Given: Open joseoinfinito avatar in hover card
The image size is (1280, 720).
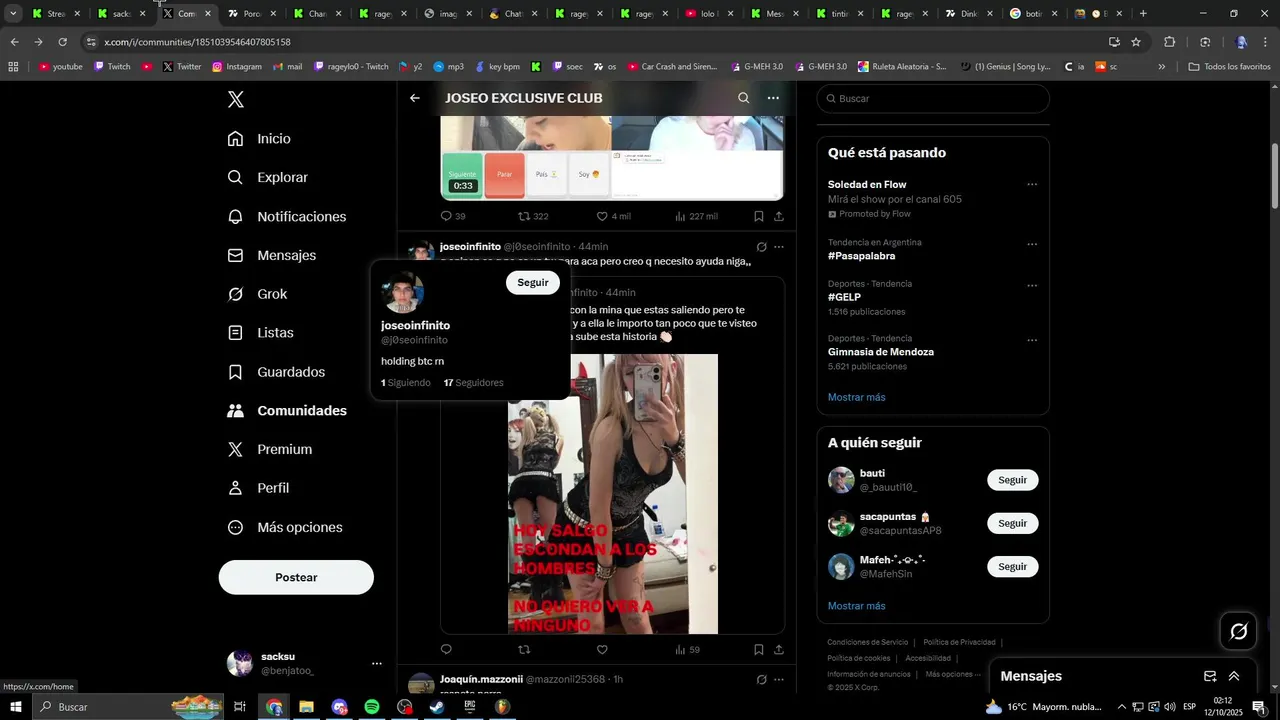Looking at the screenshot, I should point(403,292).
